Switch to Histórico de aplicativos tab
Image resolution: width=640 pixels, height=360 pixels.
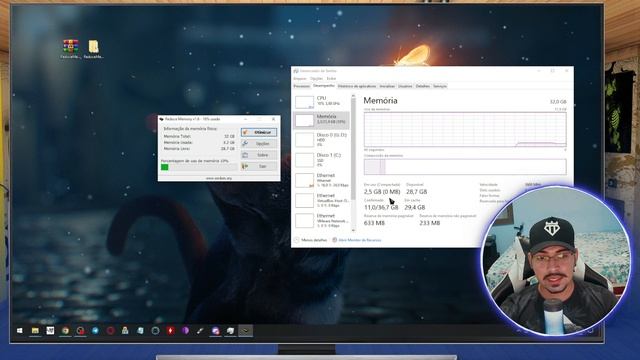(x=357, y=86)
